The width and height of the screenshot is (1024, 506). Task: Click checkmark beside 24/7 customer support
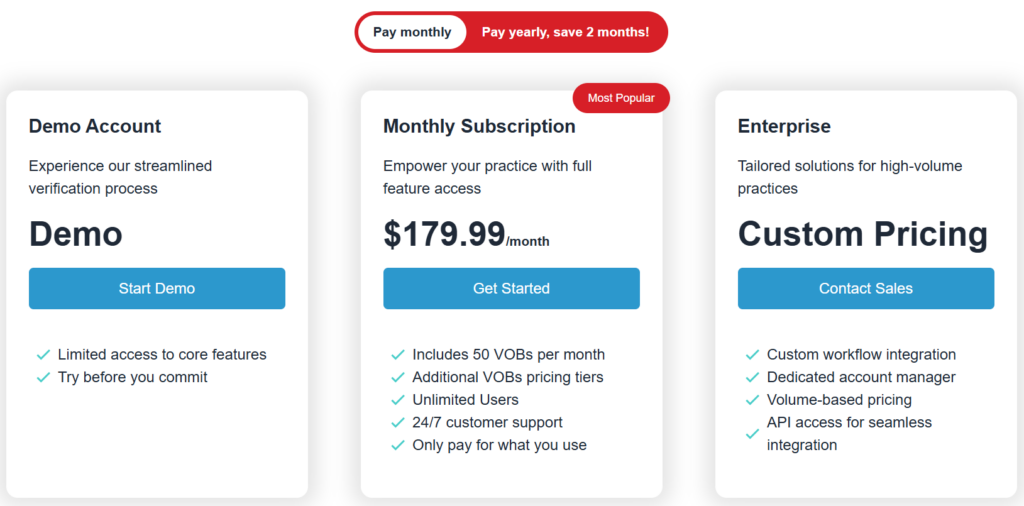point(398,423)
